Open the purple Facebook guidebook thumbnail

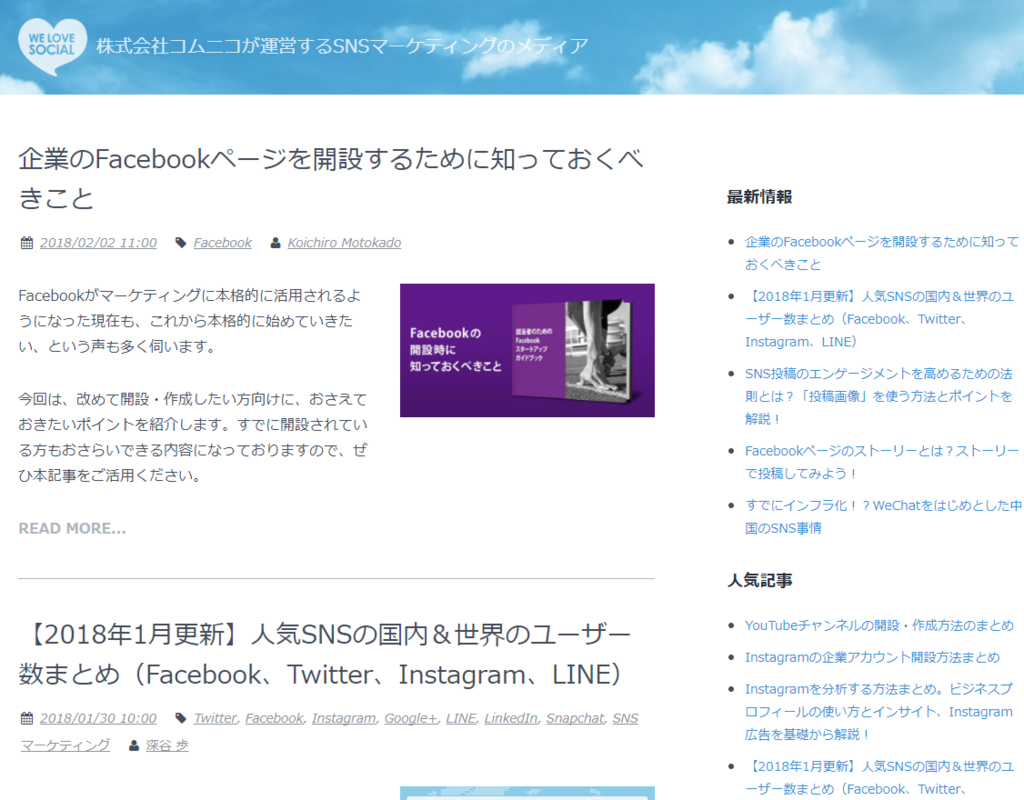pos(527,350)
